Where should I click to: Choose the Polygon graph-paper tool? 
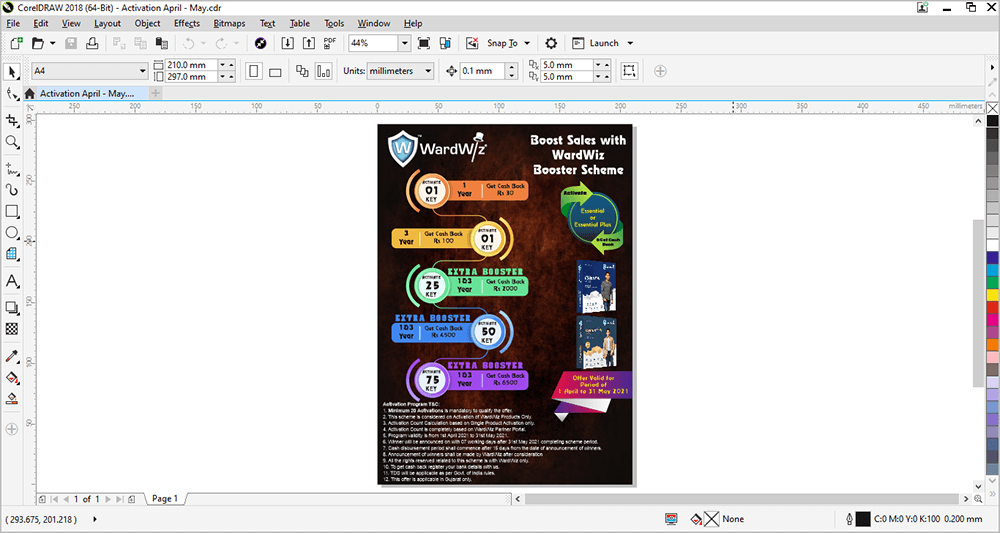[x=11, y=254]
